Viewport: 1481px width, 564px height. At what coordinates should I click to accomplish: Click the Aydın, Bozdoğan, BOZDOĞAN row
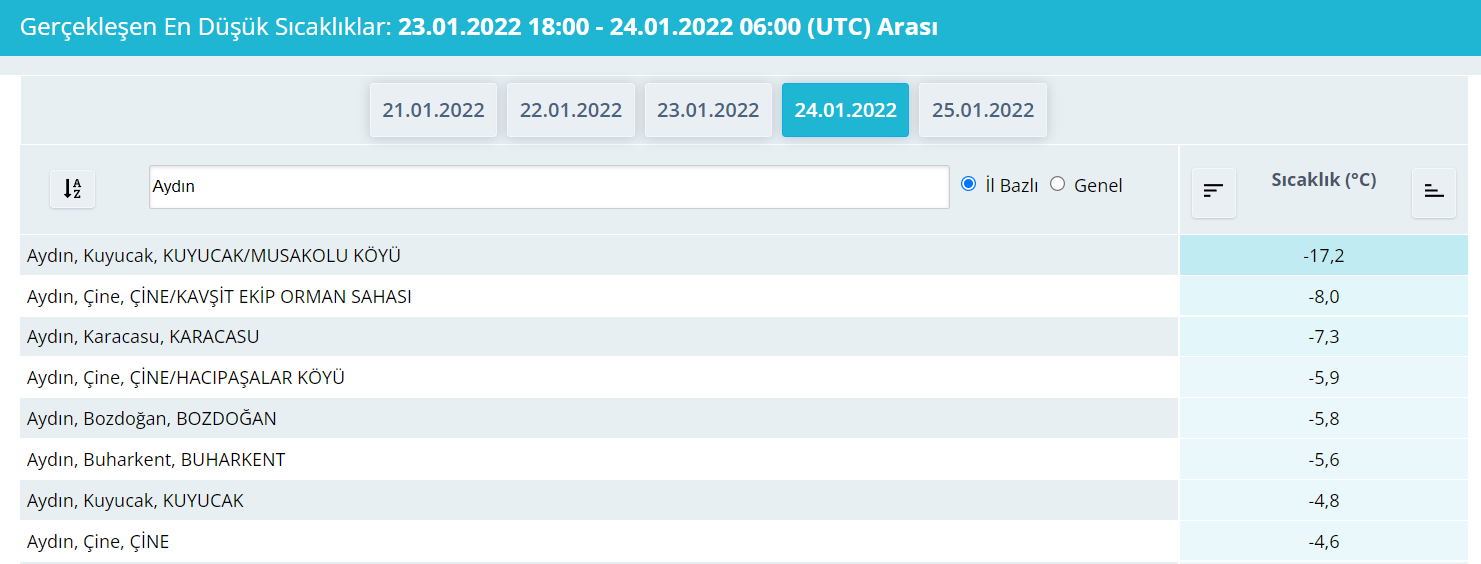point(152,419)
